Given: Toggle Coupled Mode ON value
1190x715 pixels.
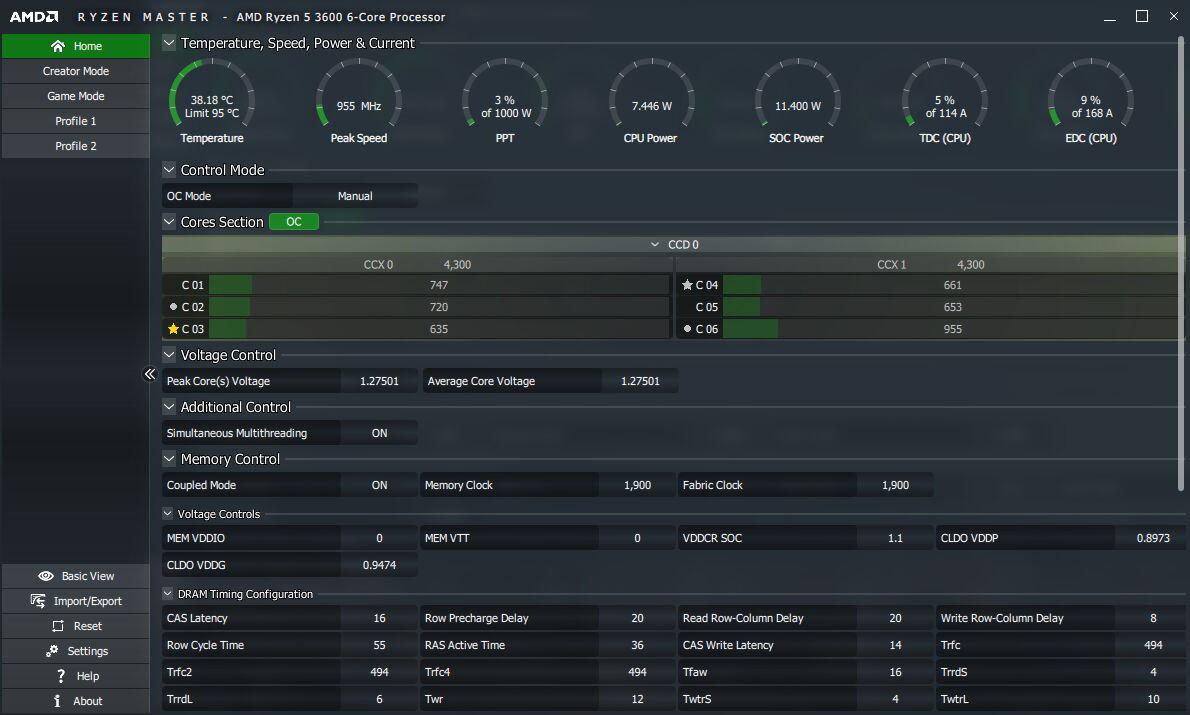Looking at the screenshot, I should click(x=379, y=485).
